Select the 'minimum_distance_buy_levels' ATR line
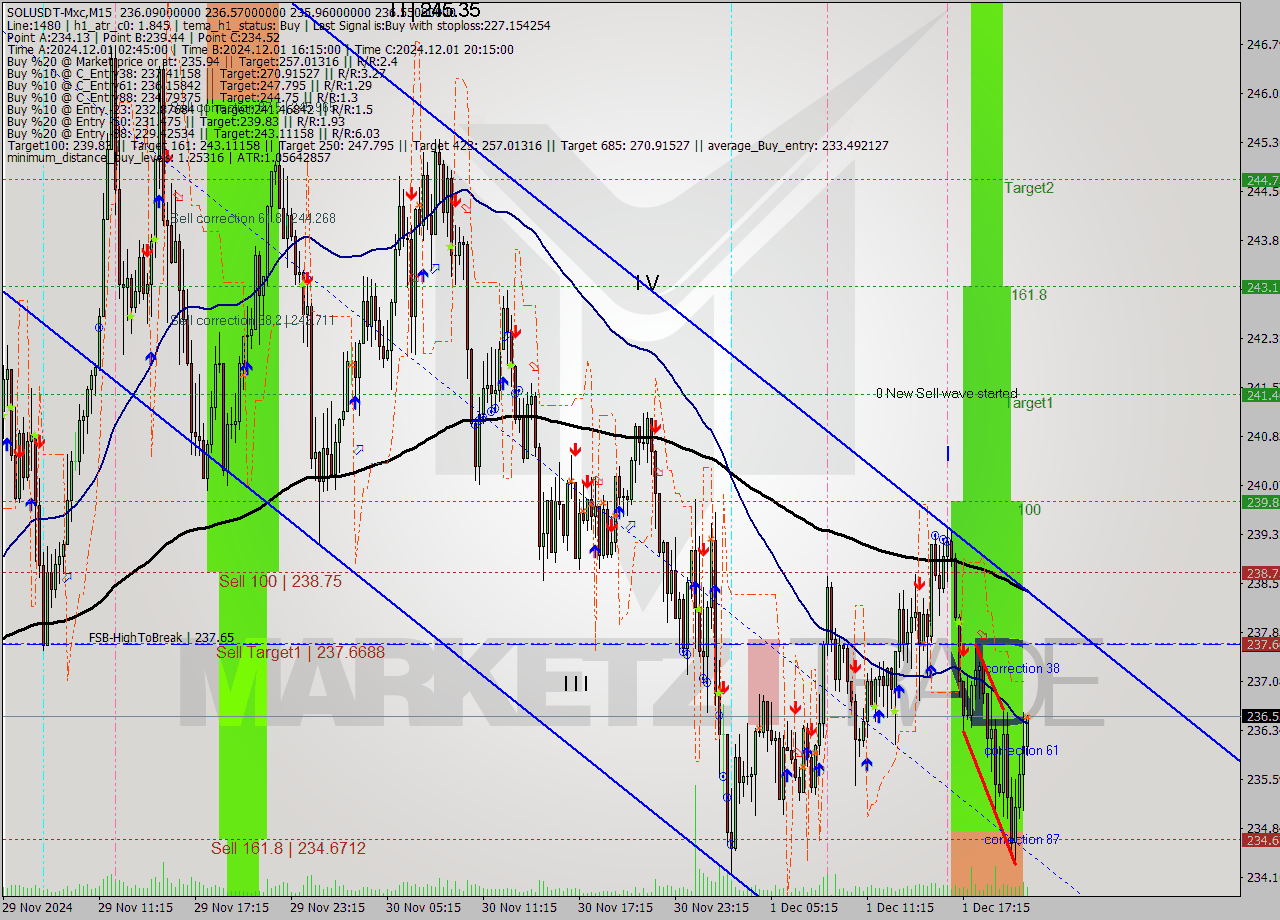This screenshot has width=1280, height=920. (168, 157)
